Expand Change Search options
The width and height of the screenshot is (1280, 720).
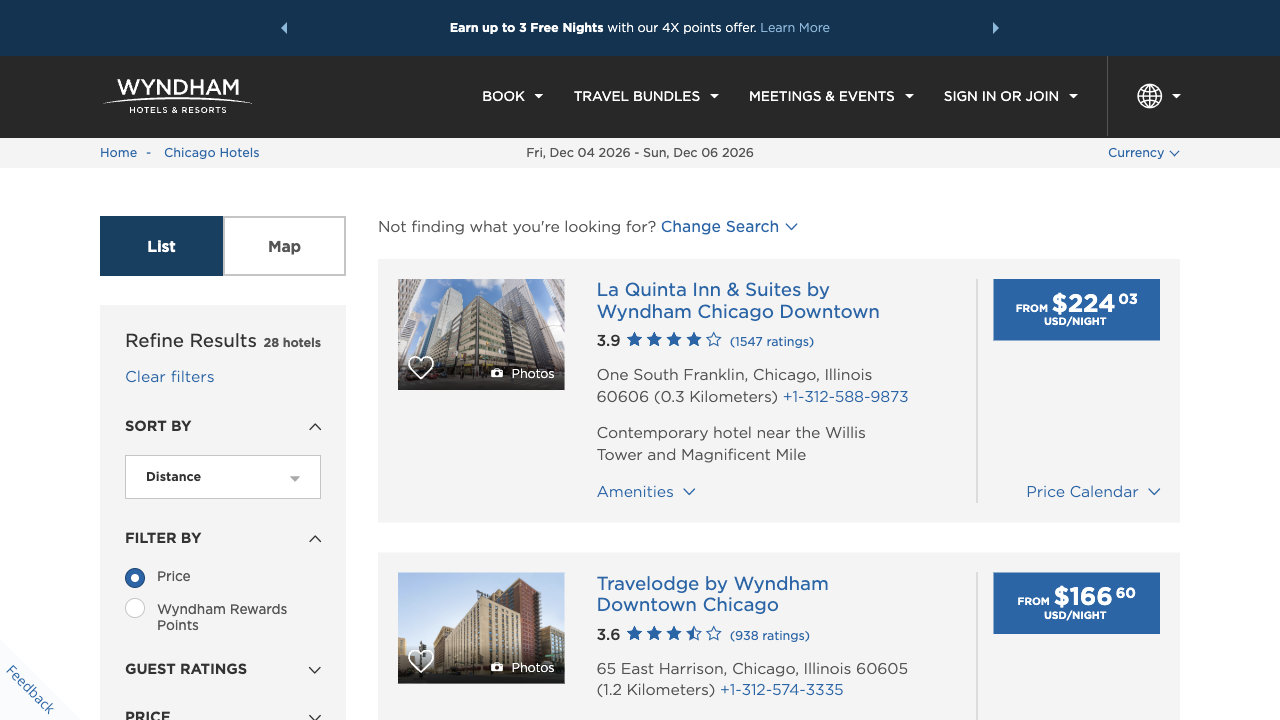[729, 227]
